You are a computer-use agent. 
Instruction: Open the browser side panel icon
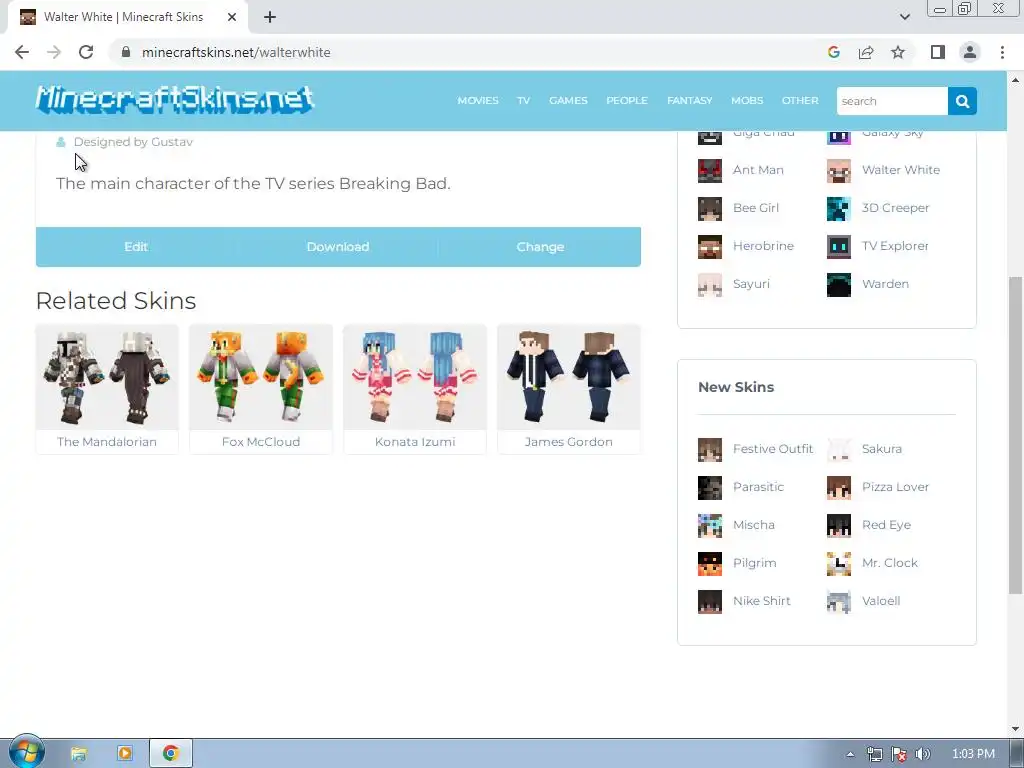tap(938, 52)
